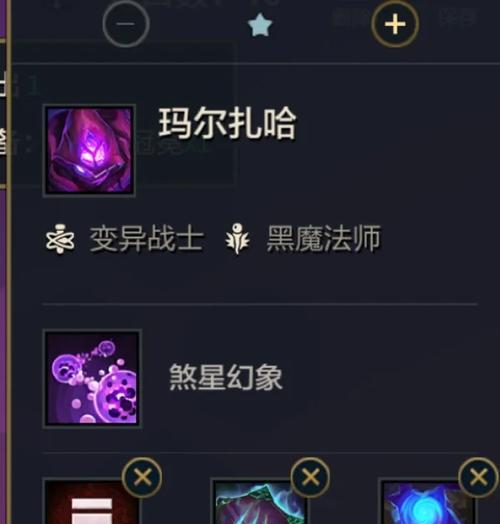The image size is (500, 524).
Task: Click the 煞星幻象 ability name
Action: coord(226,377)
